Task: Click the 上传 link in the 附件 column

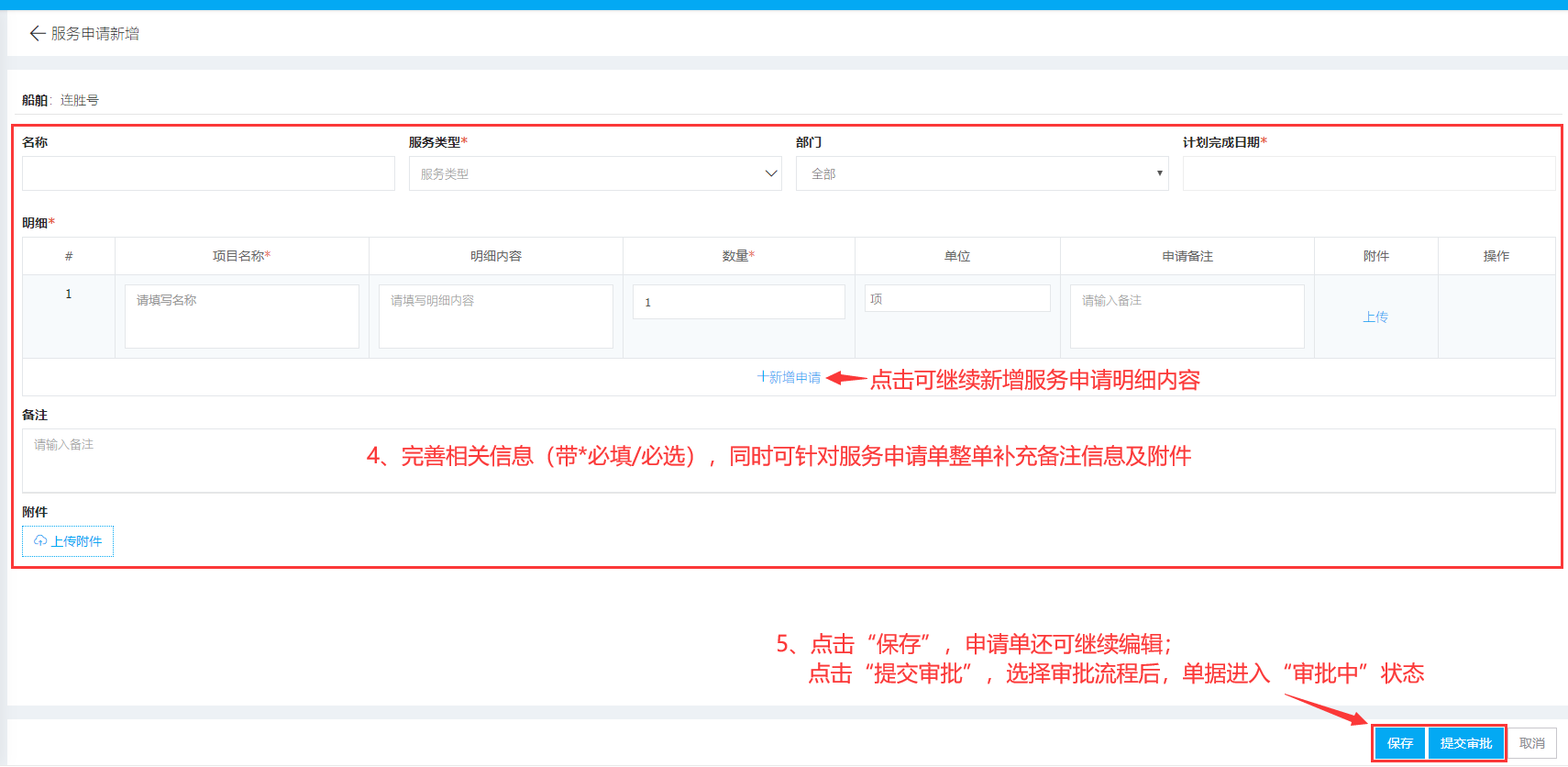Action: pos(1375,317)
